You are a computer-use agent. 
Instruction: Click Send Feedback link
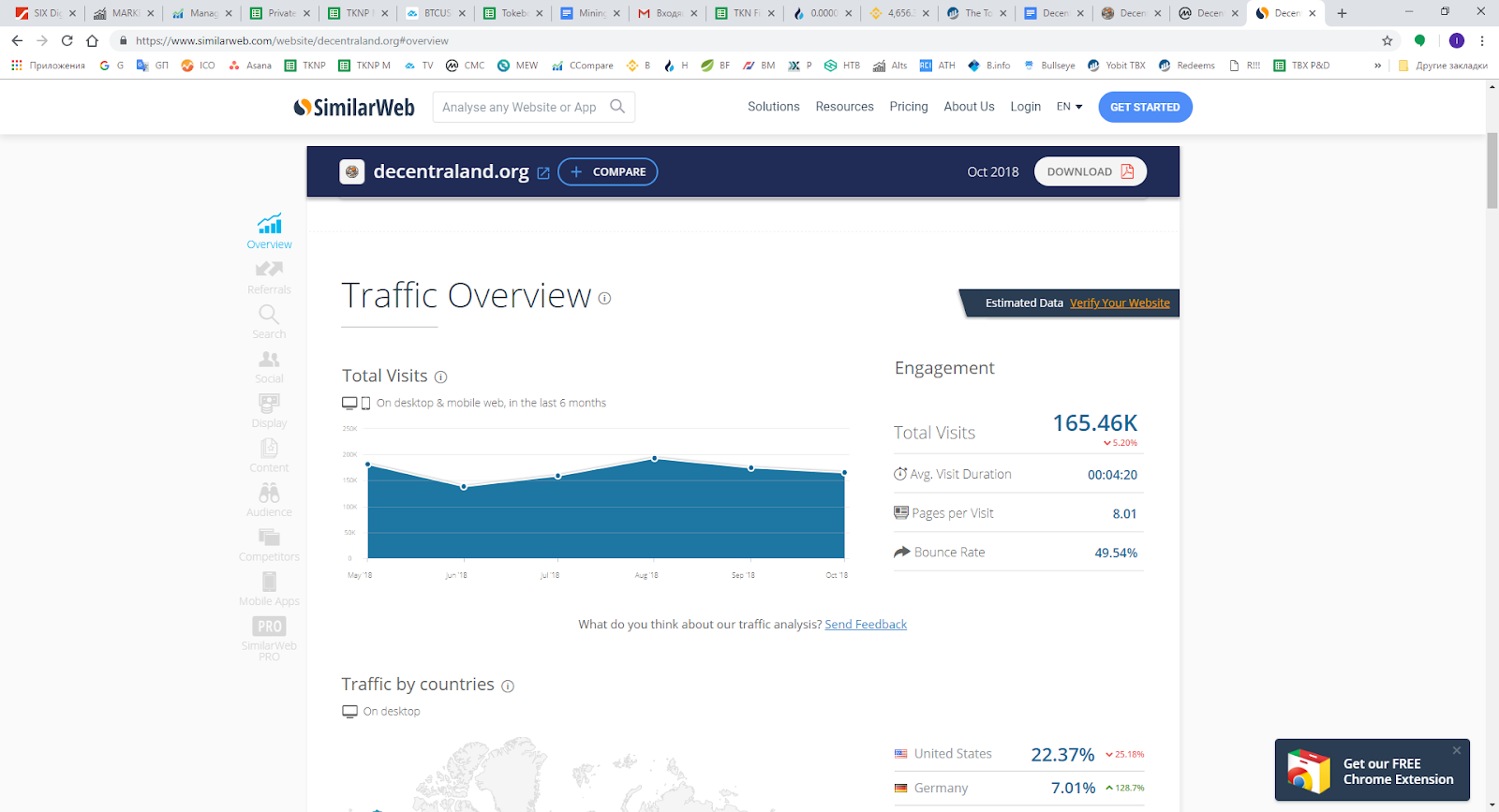tap(866, 625)
